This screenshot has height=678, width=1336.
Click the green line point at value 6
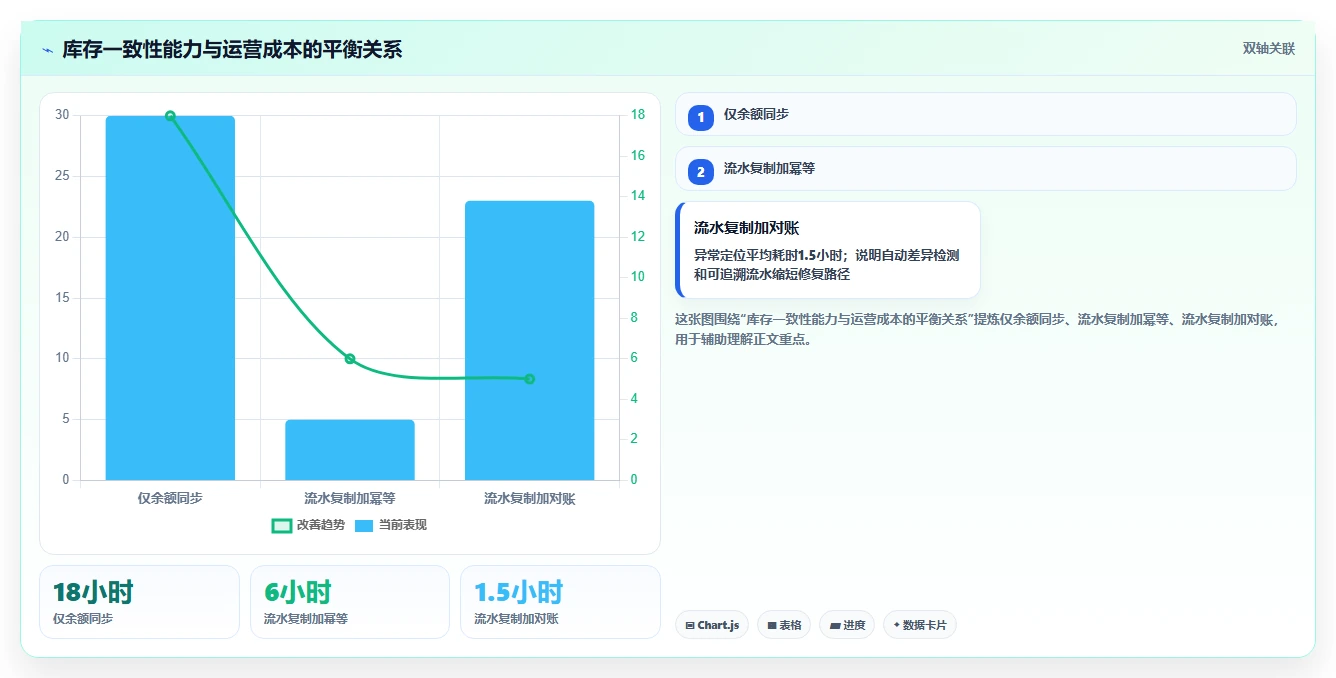coord(350,359)
